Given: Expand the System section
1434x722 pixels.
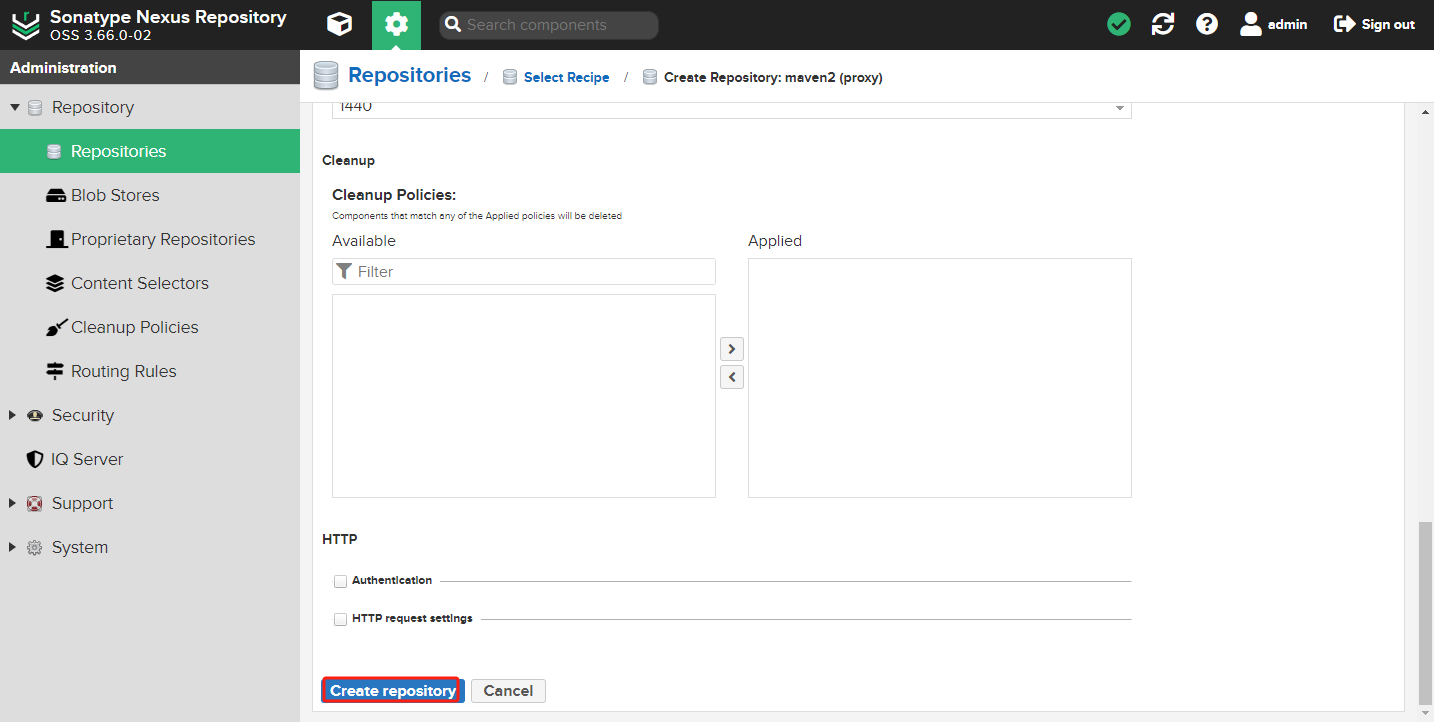Looking at the screenshot, I should 13,547.
